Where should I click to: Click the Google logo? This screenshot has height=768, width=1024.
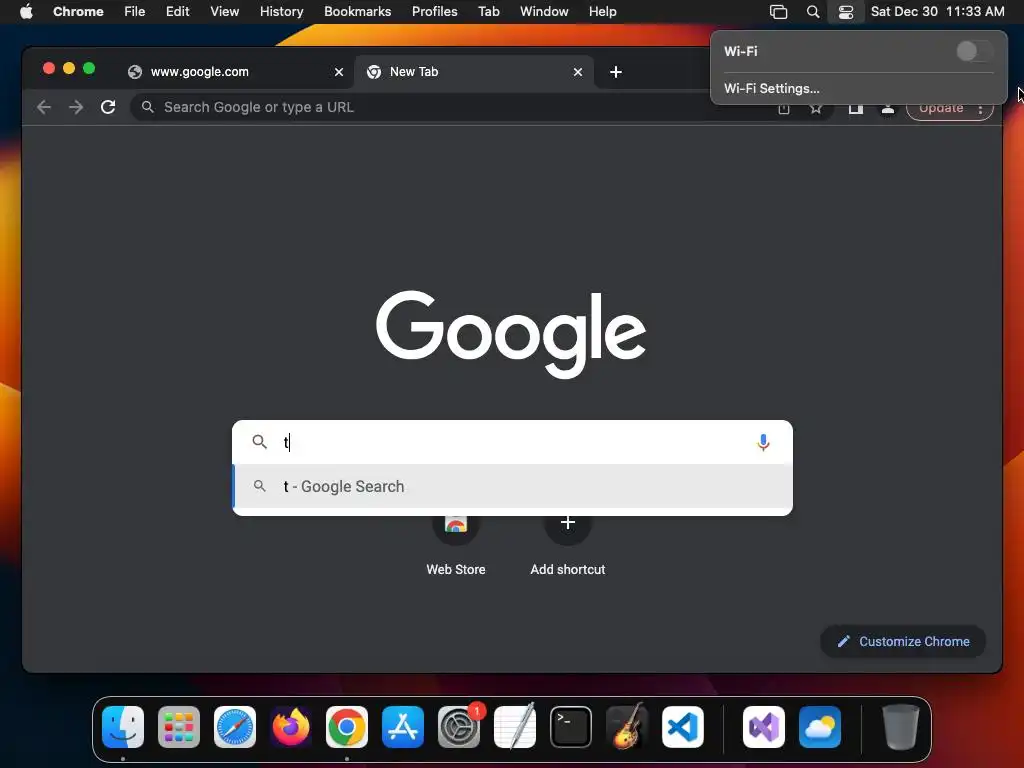pyautogui.click(x=511, y=333)
